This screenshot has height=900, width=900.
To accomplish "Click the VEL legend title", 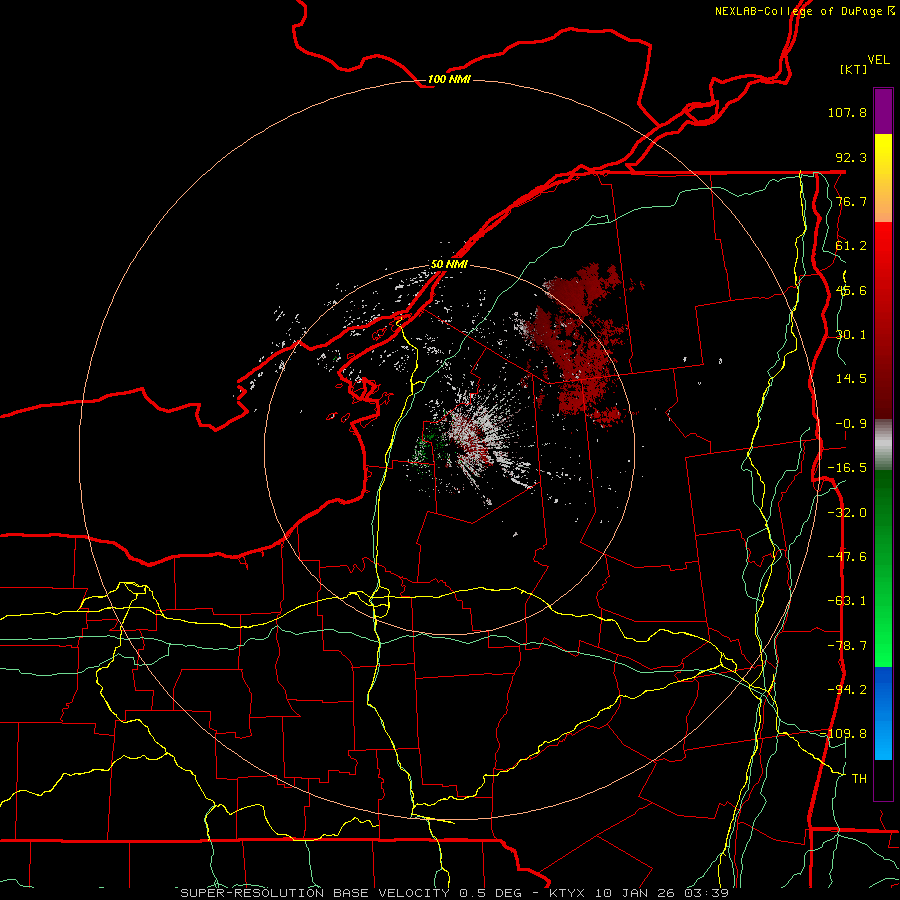I will point(878,60).
